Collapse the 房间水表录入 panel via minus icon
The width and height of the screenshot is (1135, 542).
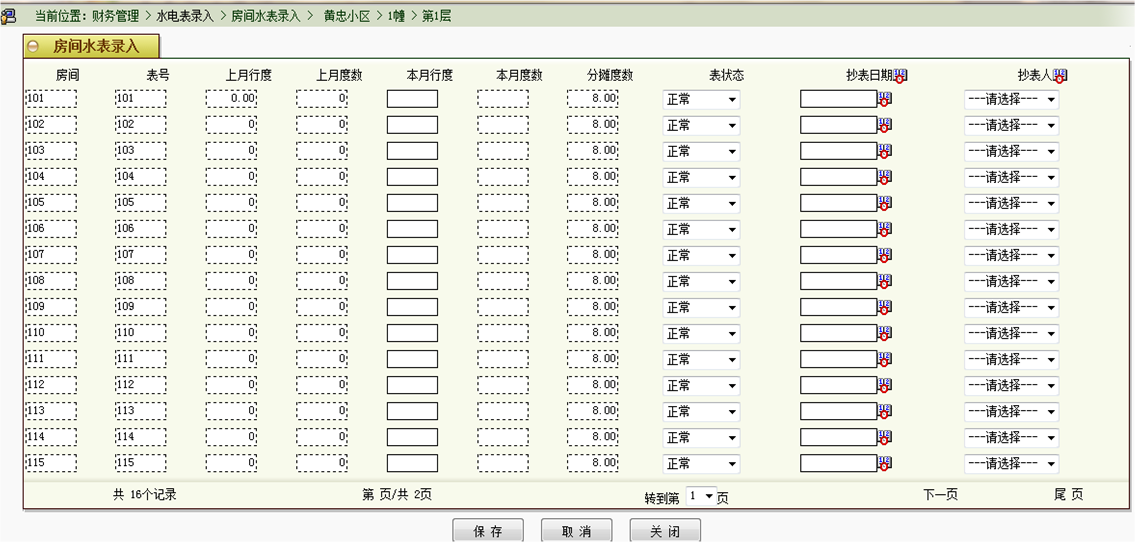pos(34,46)
